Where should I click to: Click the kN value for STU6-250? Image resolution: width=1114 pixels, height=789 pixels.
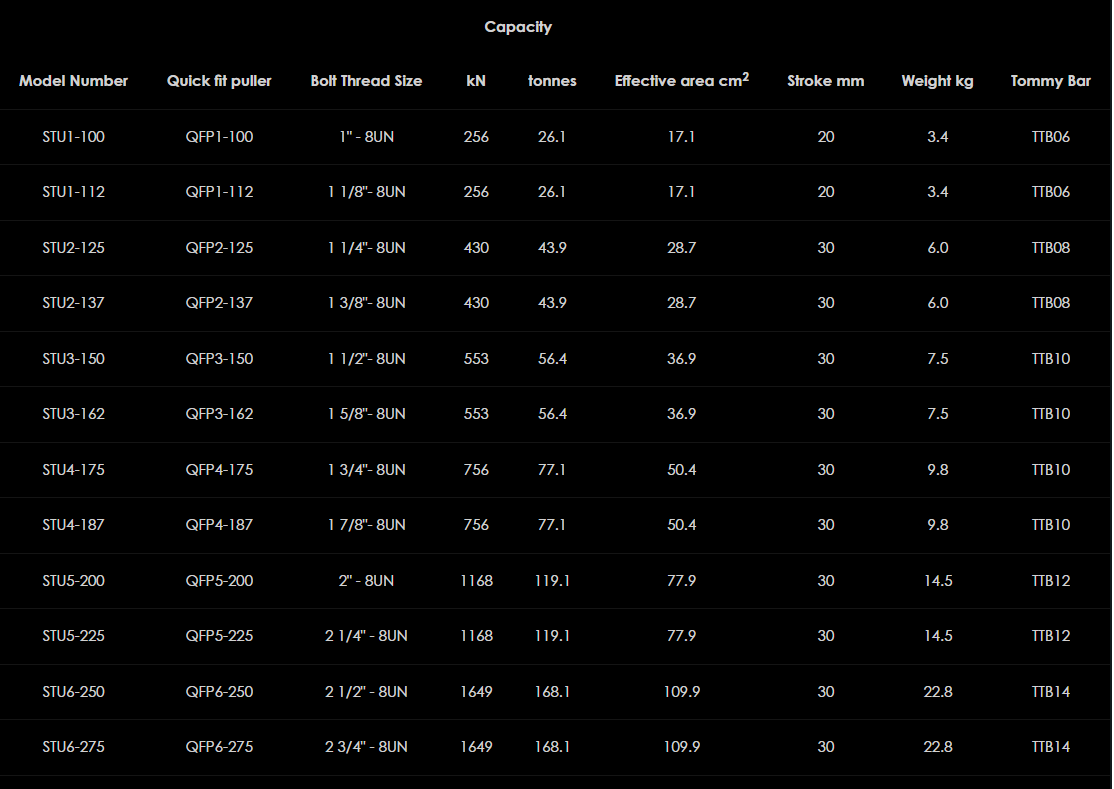[476, 692]
